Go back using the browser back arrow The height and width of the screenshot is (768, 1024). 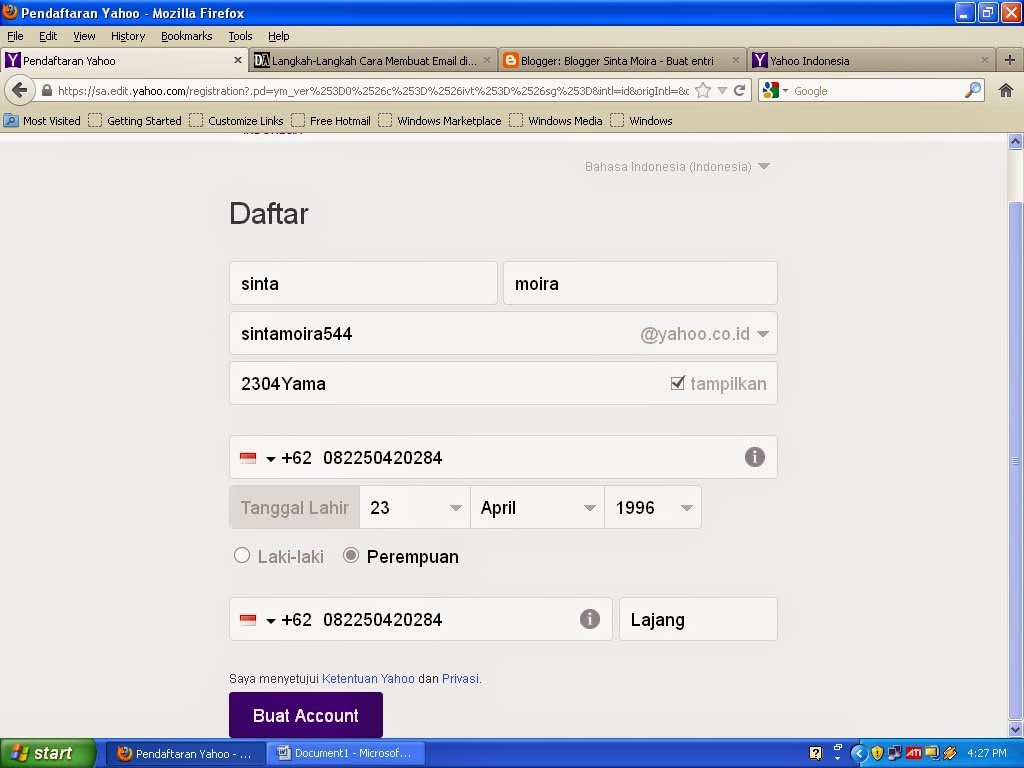[x=20, y=90]
